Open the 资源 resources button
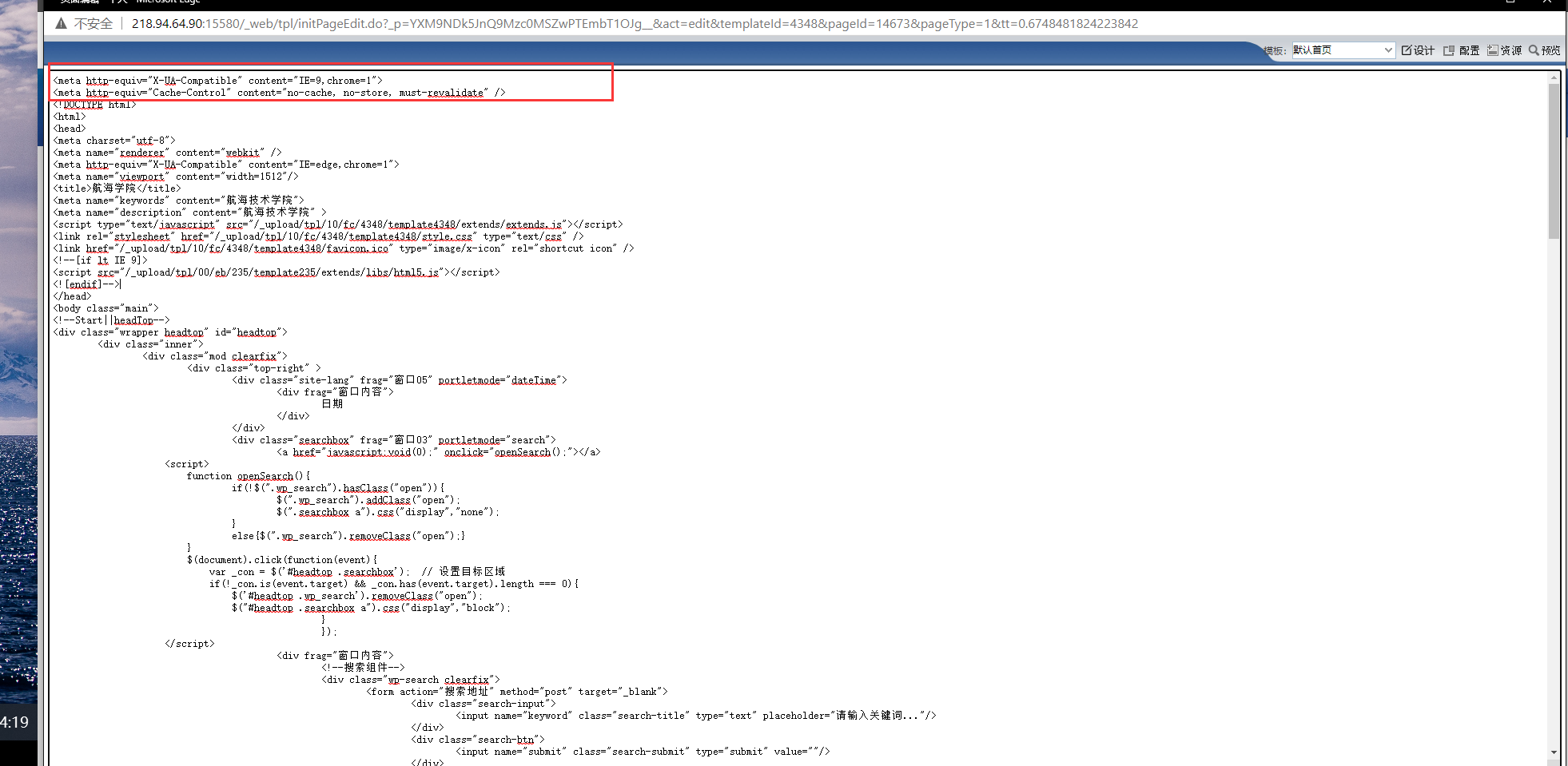This screenshot has width=1568, height=766. click(1504, 50)
